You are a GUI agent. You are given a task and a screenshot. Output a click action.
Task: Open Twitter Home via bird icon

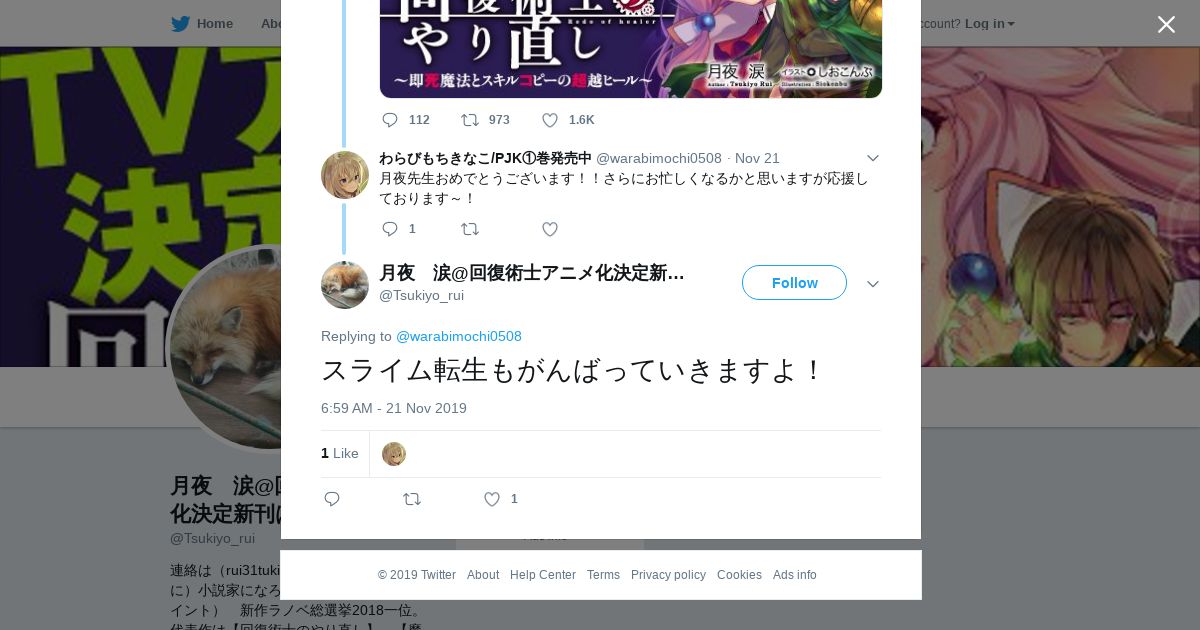tap(181, 24)
